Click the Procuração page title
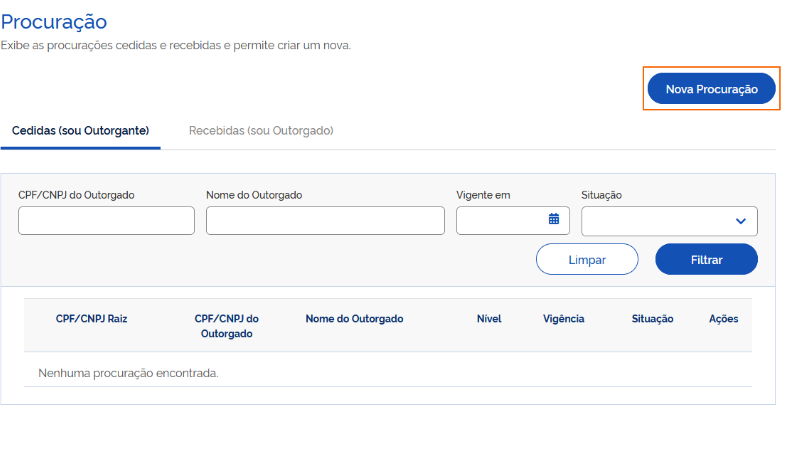The width and height of the screenshot is (787, 475). click(x=54, y=22)
